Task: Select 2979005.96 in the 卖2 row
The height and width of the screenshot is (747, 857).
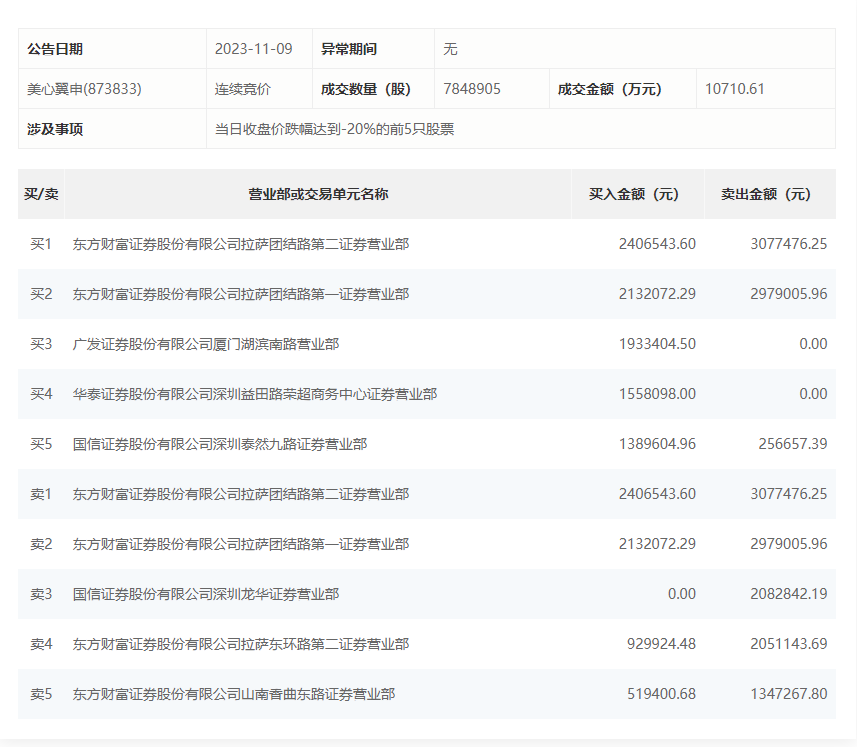Action: click(x=789, y=544)
